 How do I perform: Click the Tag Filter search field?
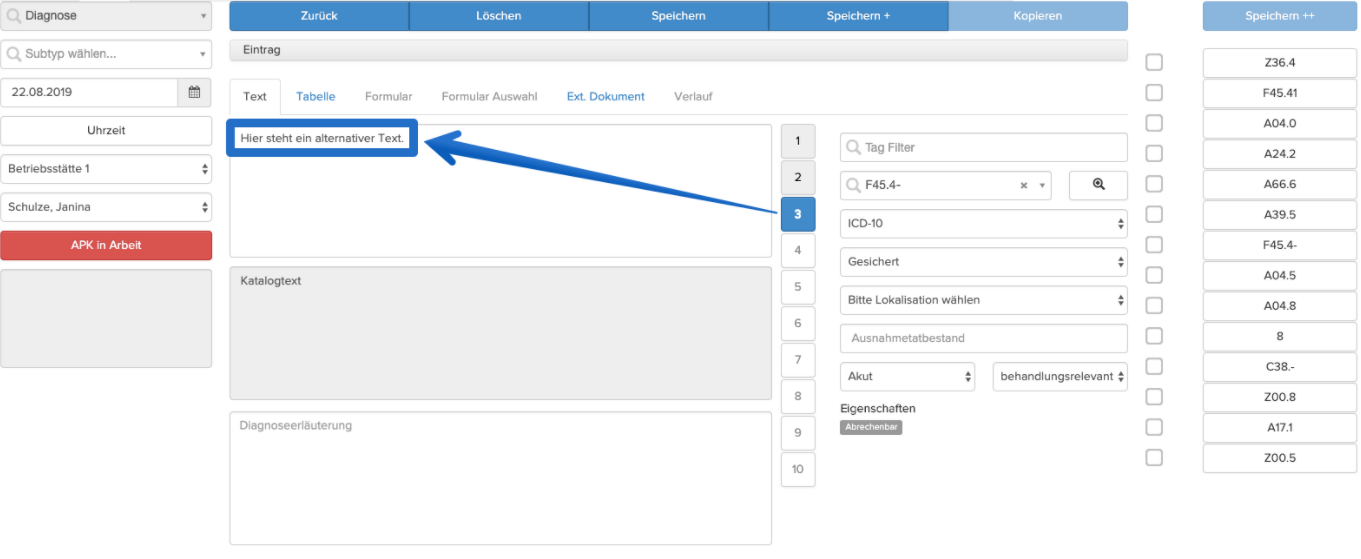984,147
